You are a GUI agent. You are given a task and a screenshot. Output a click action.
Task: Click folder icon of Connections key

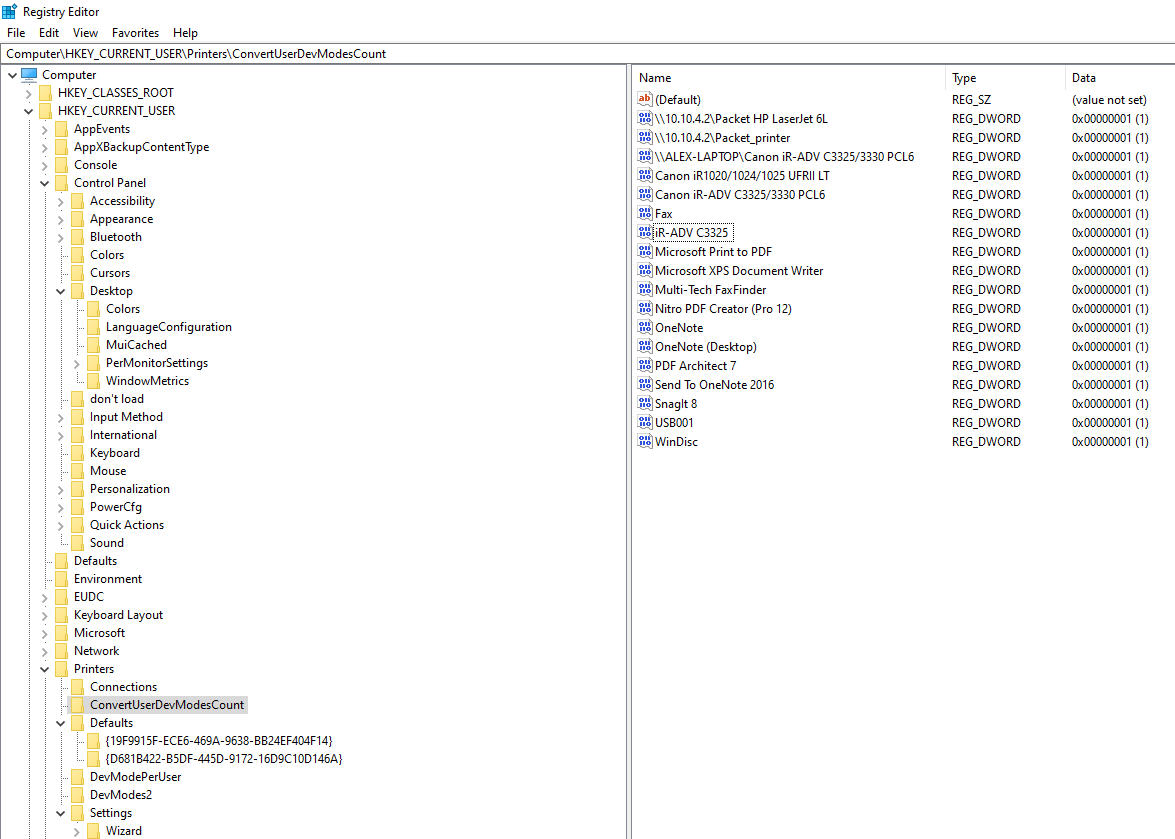tap(77, 686)
